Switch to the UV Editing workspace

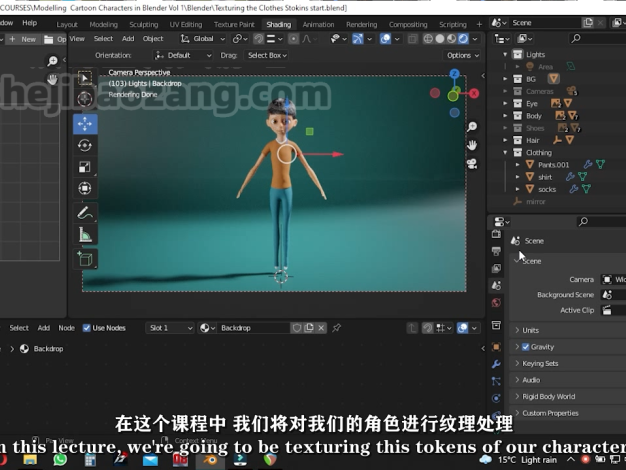pos(186,24)
